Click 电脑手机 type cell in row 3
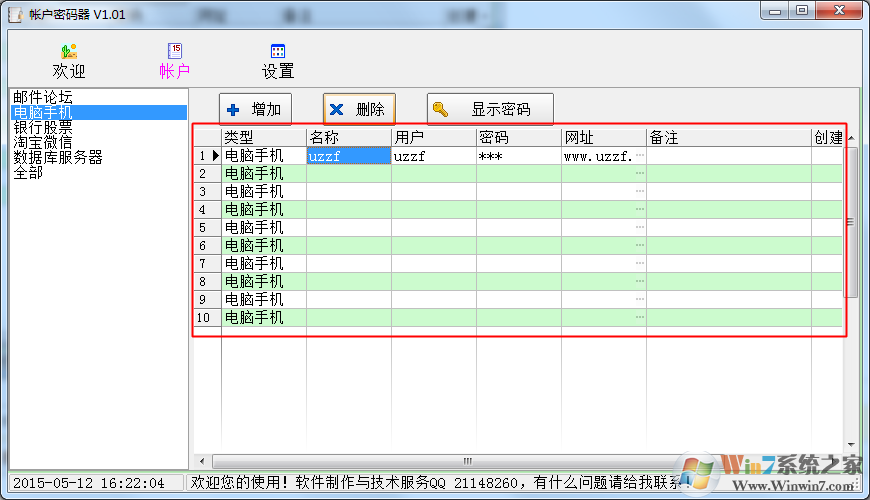The width and height of the screenshot is (870, 500). (264, 191)
